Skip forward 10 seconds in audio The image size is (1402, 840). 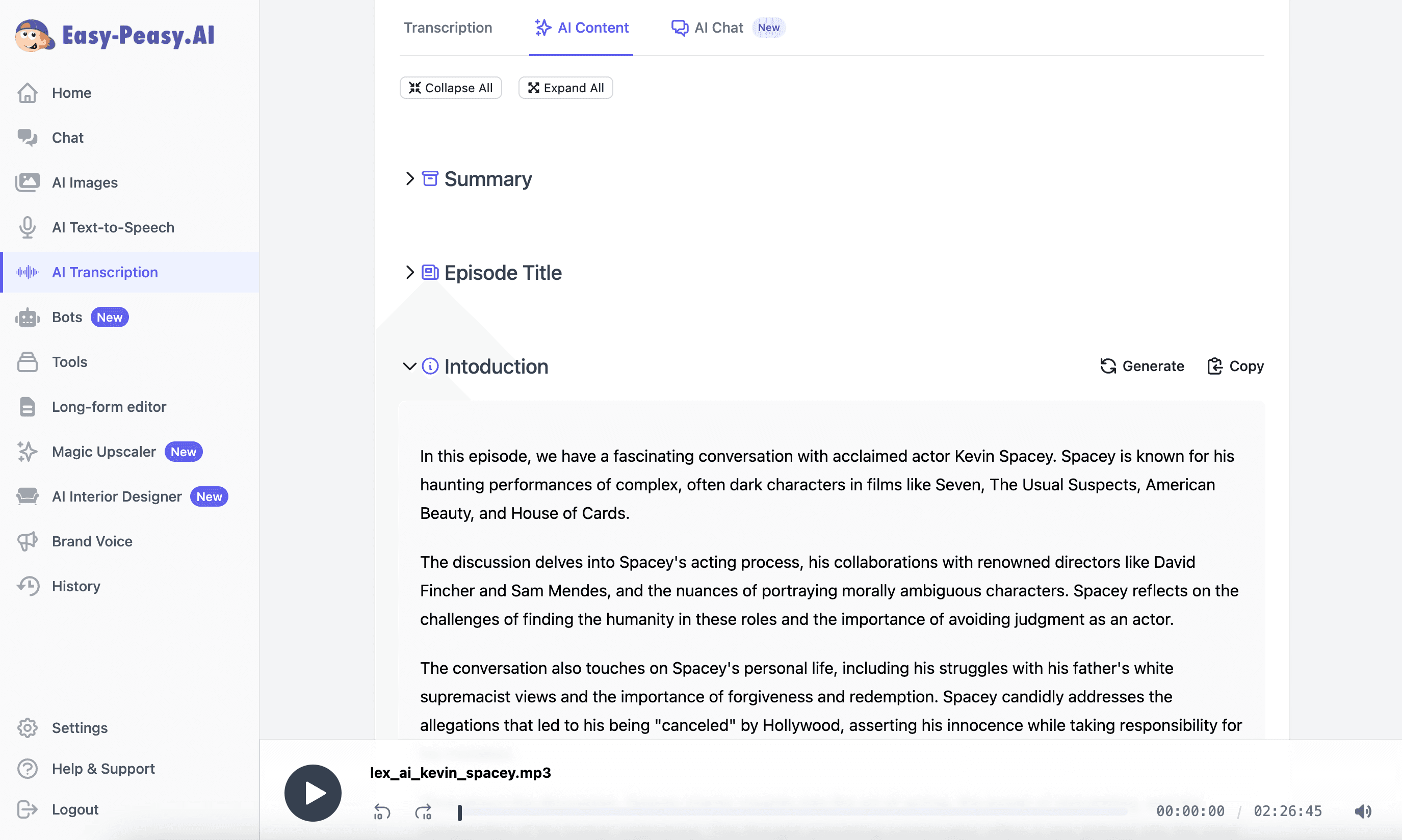tap(423, 811)
